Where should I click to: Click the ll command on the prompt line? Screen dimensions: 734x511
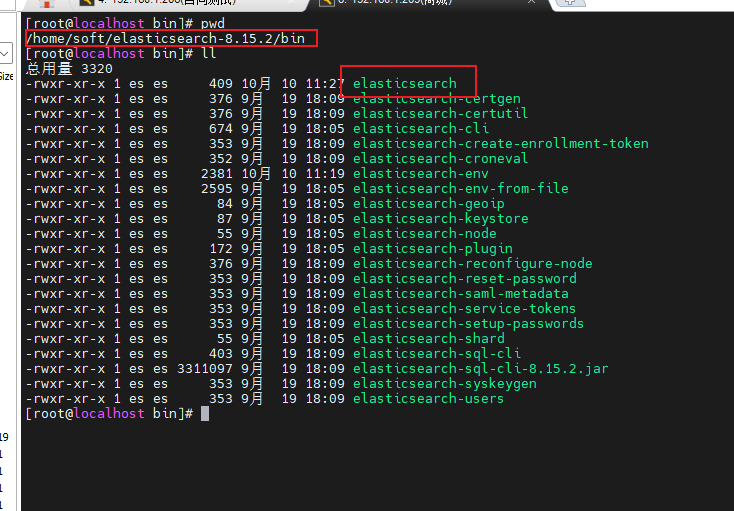coord(209,53)
